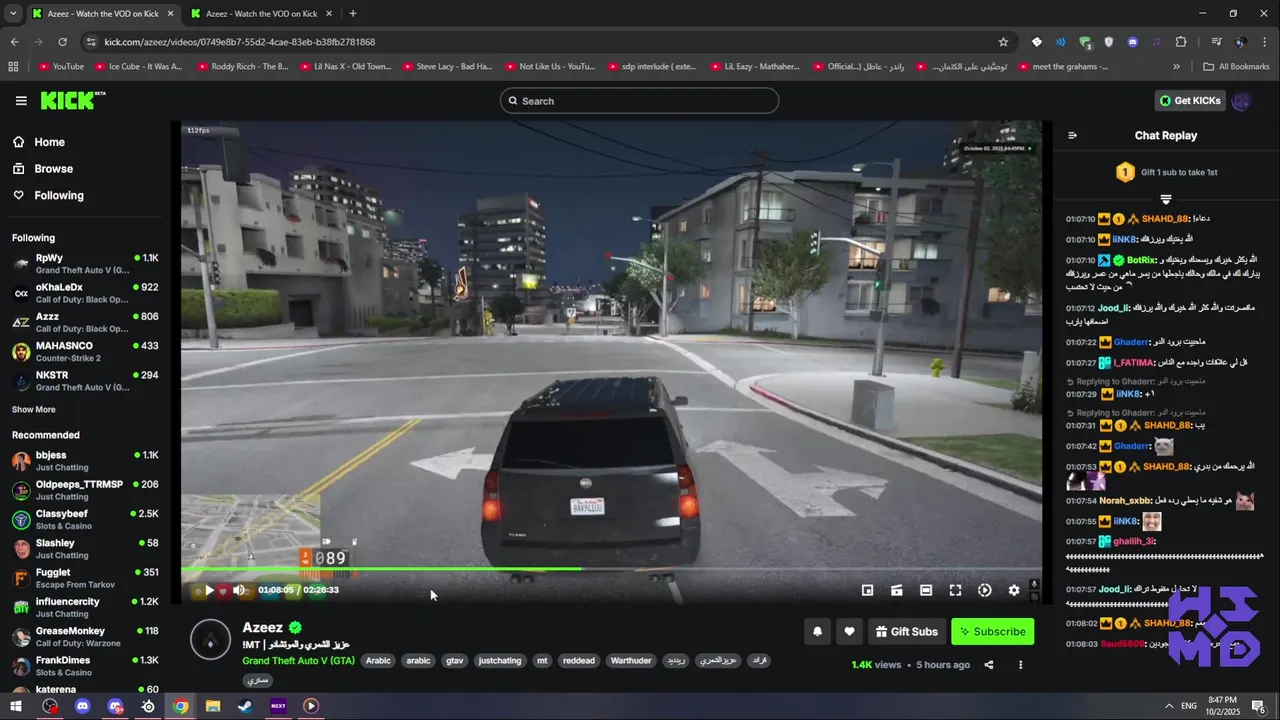Image resolution: width=1280 pixels, height=720 pixels.
Task: Seek using the video progress bar
Action: (610, 569)
